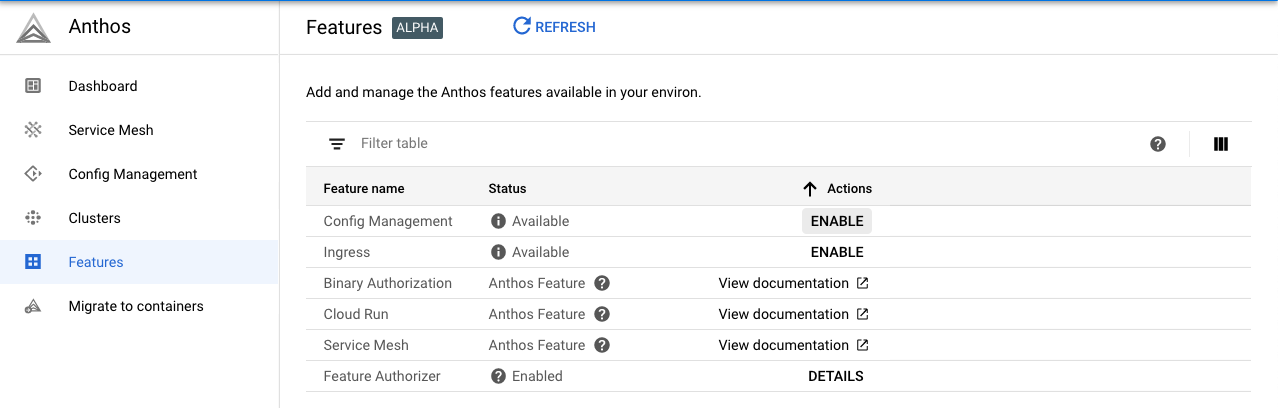Click Ingress feature name cell
Viewport: 1278px width, 408px height.
347,252
